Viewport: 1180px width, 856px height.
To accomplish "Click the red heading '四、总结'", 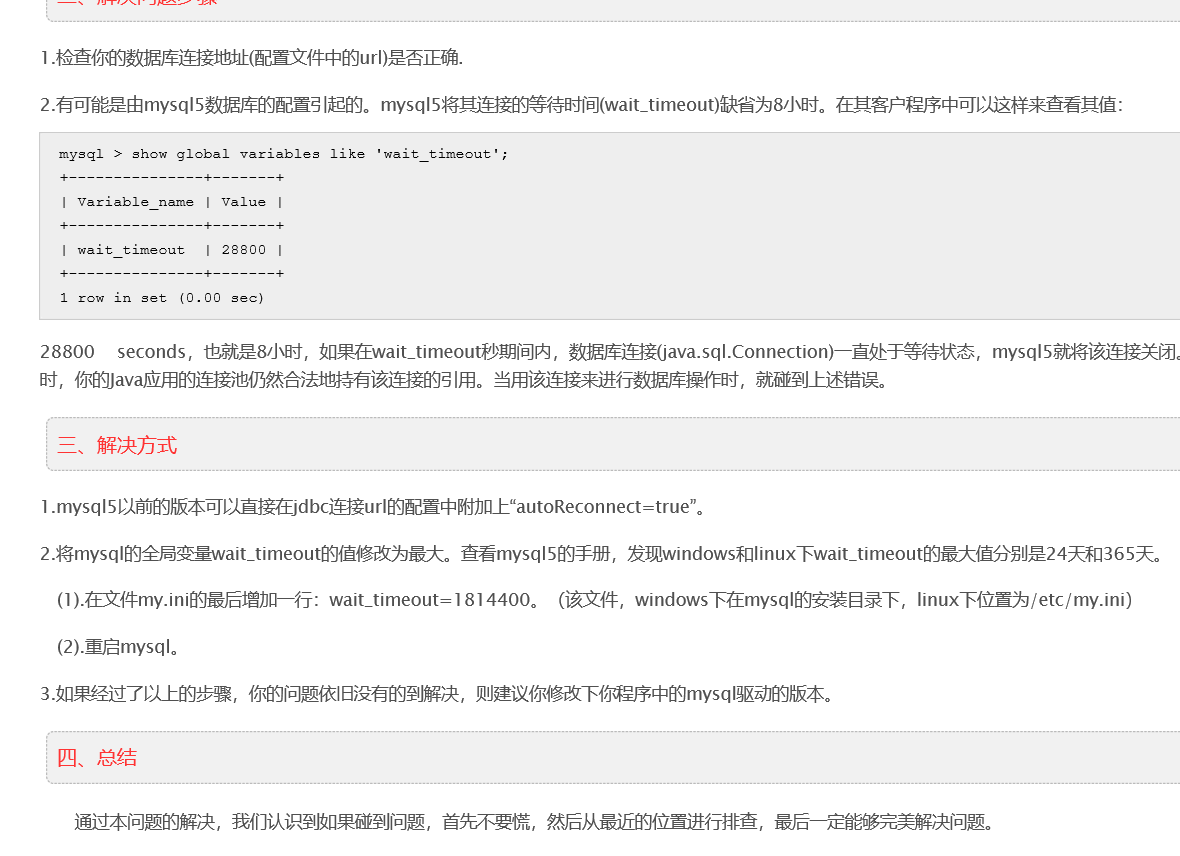I will click(x=102, y=757).
